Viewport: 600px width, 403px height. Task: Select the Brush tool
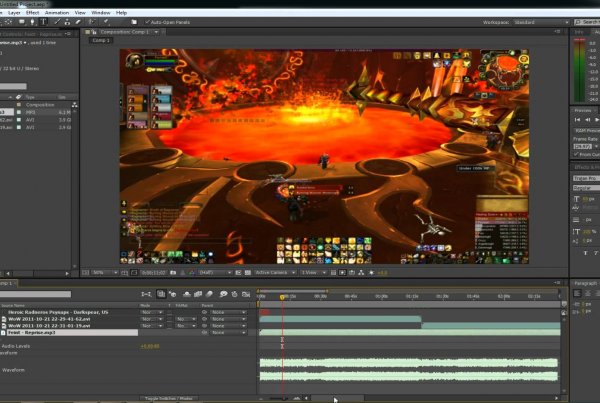point(57,22)
